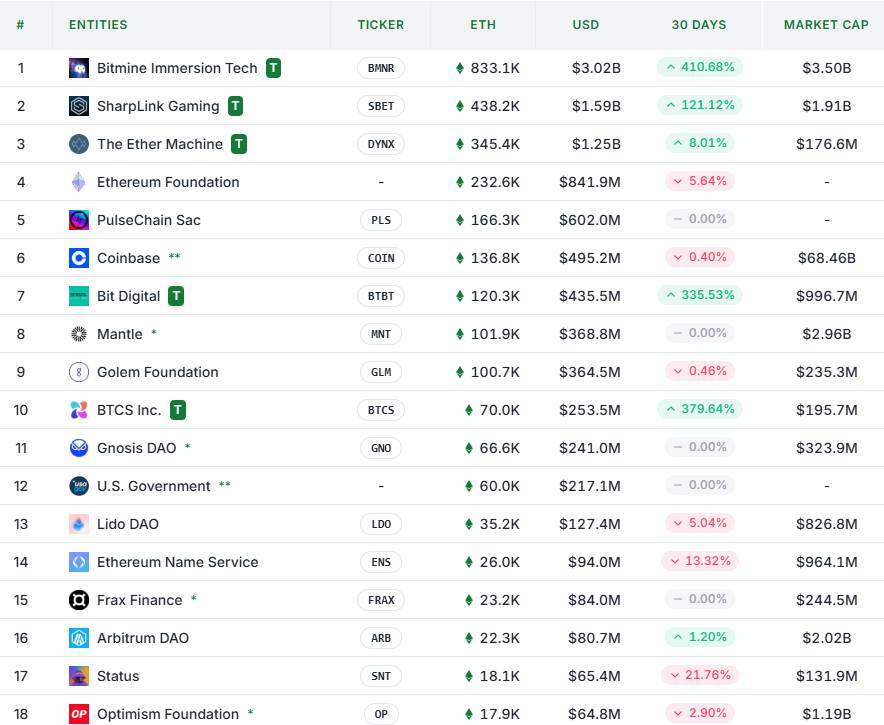The height and width of the screenshot is (725, 884).
Task: Click the Ethereum Name Service logo icon
Action: coord(79,562)
